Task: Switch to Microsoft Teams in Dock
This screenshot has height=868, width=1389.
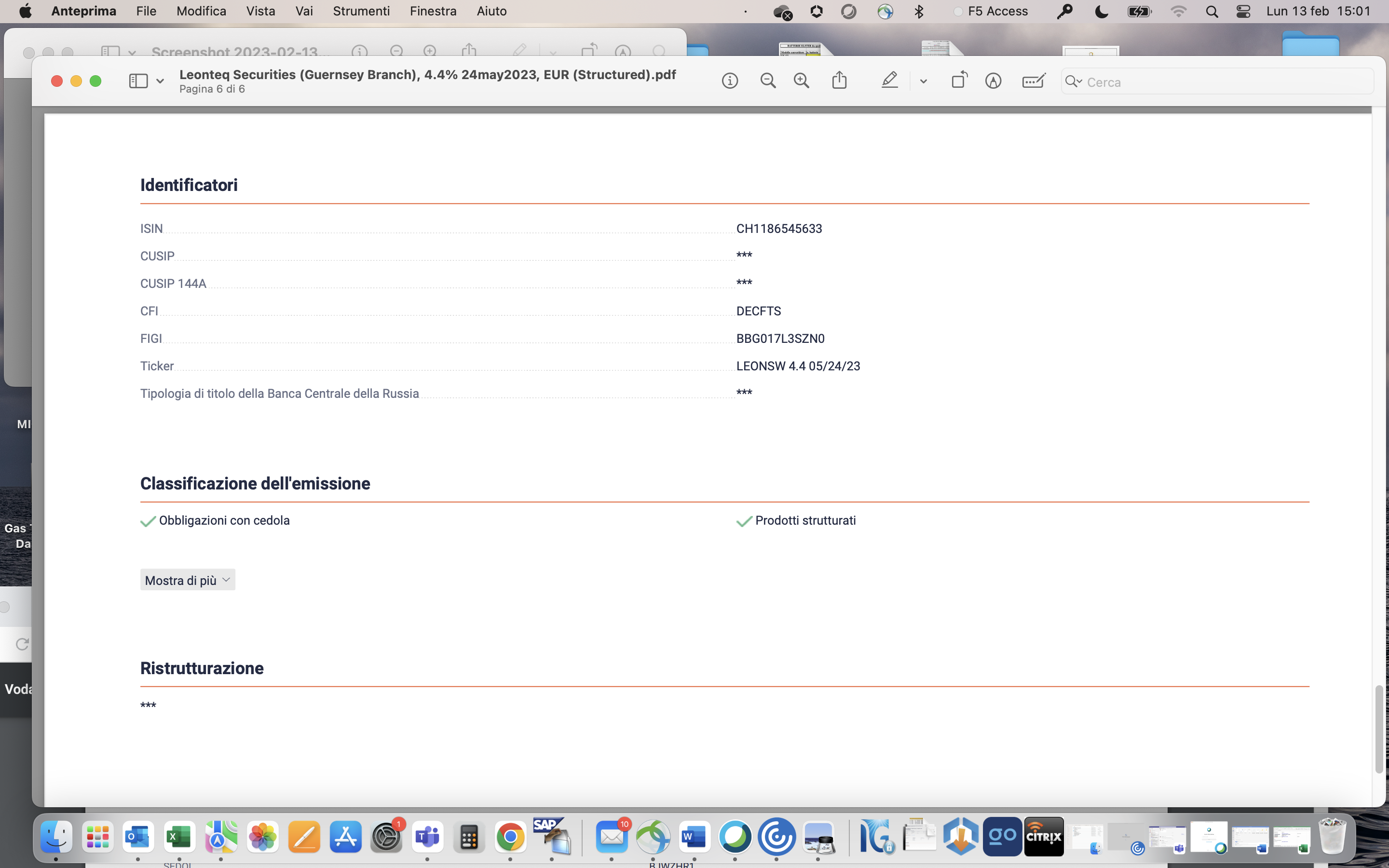Action: [x=428, y=837]
